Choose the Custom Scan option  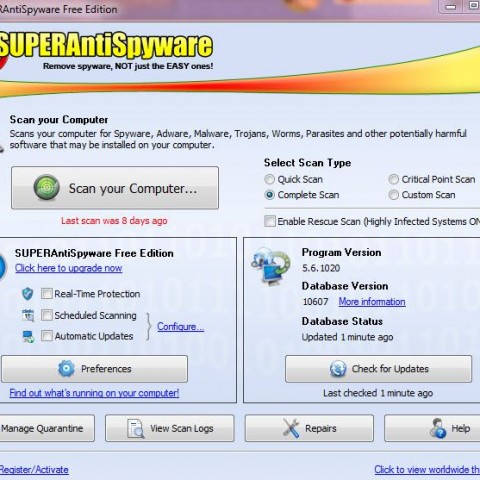(393, 195)
